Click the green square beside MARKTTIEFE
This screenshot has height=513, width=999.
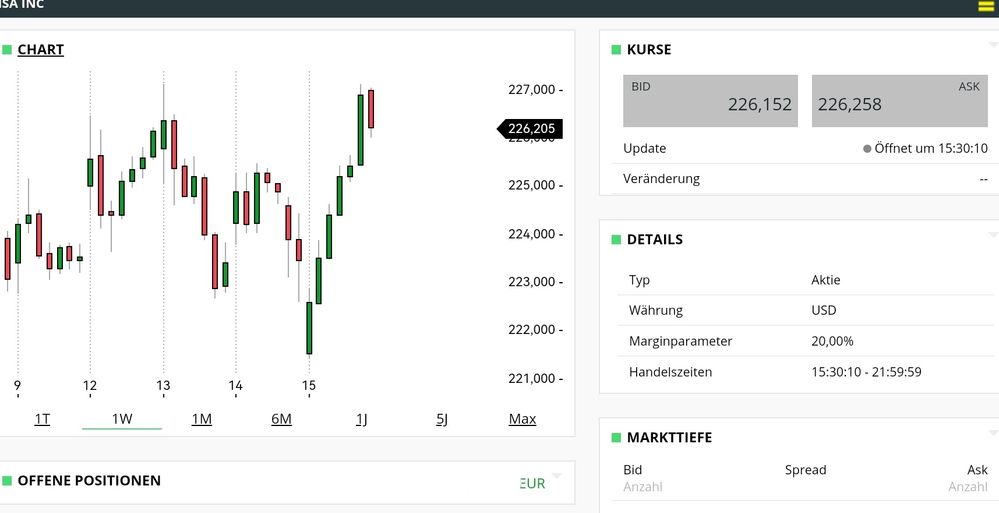tap(616, 437)
